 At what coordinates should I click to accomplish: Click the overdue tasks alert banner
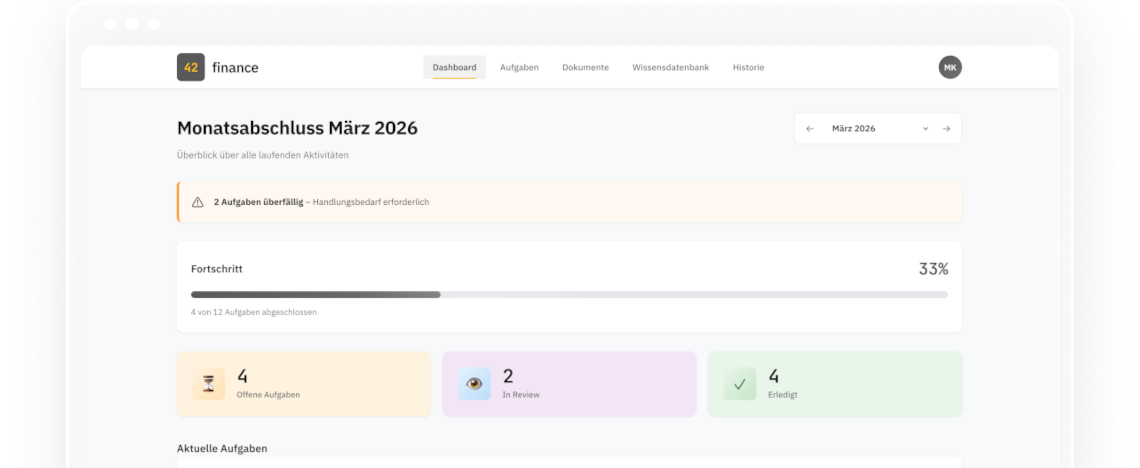click(x=570, y=202)
